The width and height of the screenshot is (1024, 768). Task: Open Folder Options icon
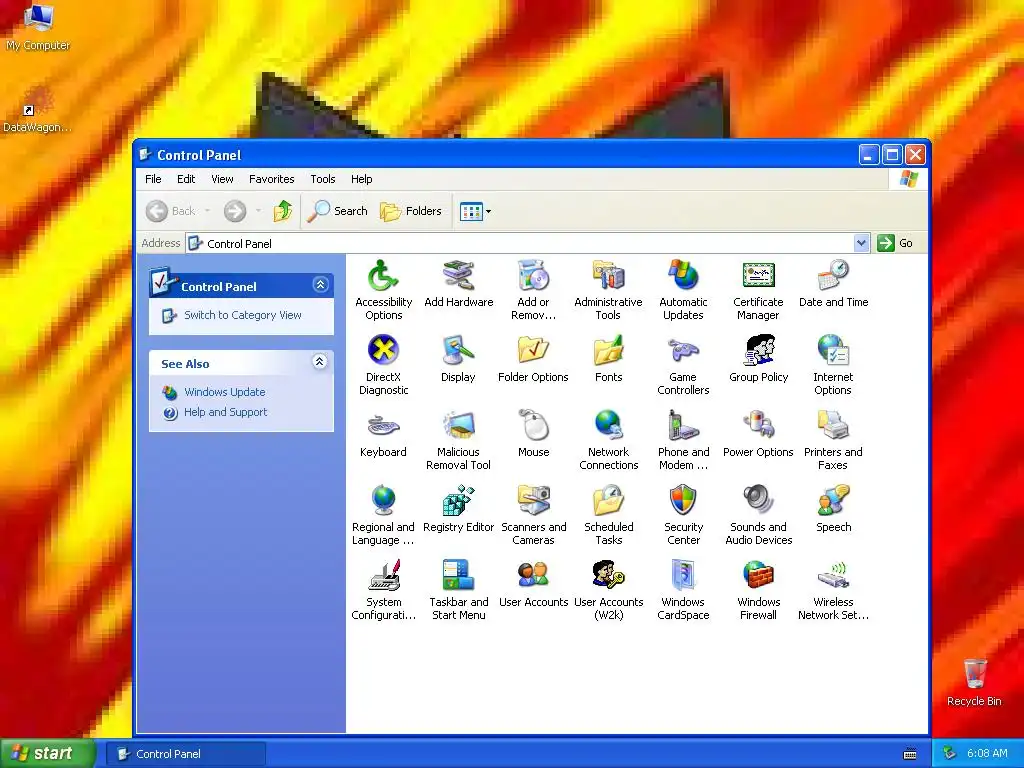coord(534,351)
